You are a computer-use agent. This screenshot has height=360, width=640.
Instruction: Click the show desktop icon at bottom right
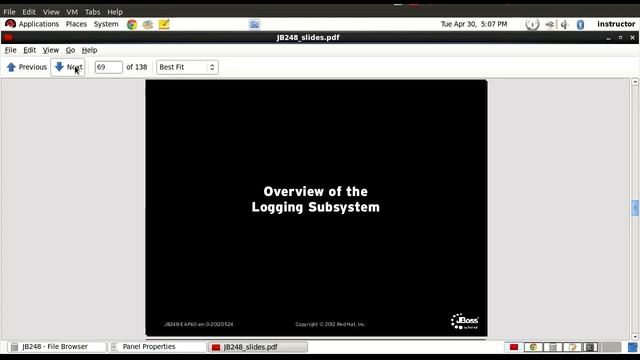(633, 347)
